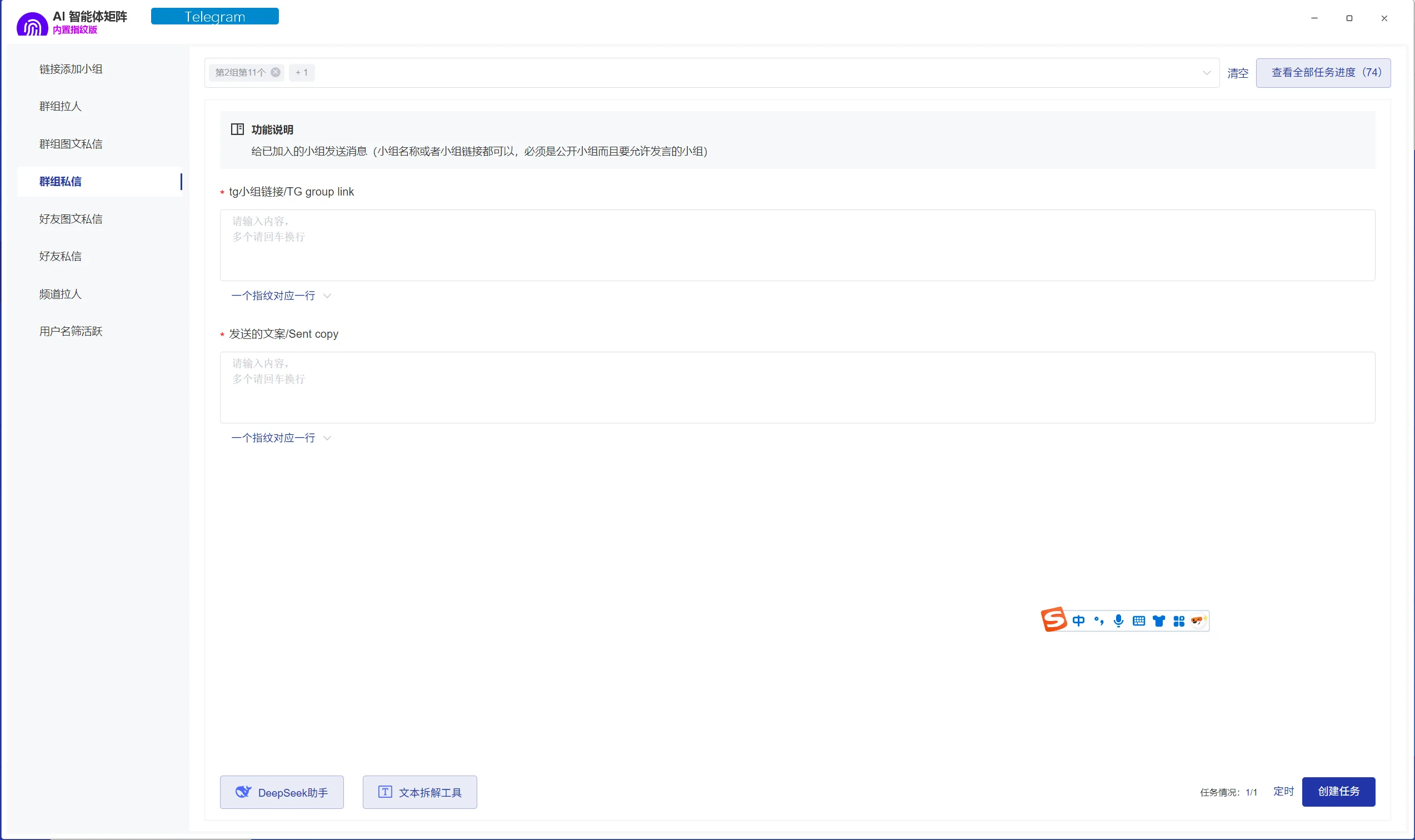This screenshot has width=1415, height=840.
Task: Toggle Chinese/English input mode 中
Action: point(1079,621)
